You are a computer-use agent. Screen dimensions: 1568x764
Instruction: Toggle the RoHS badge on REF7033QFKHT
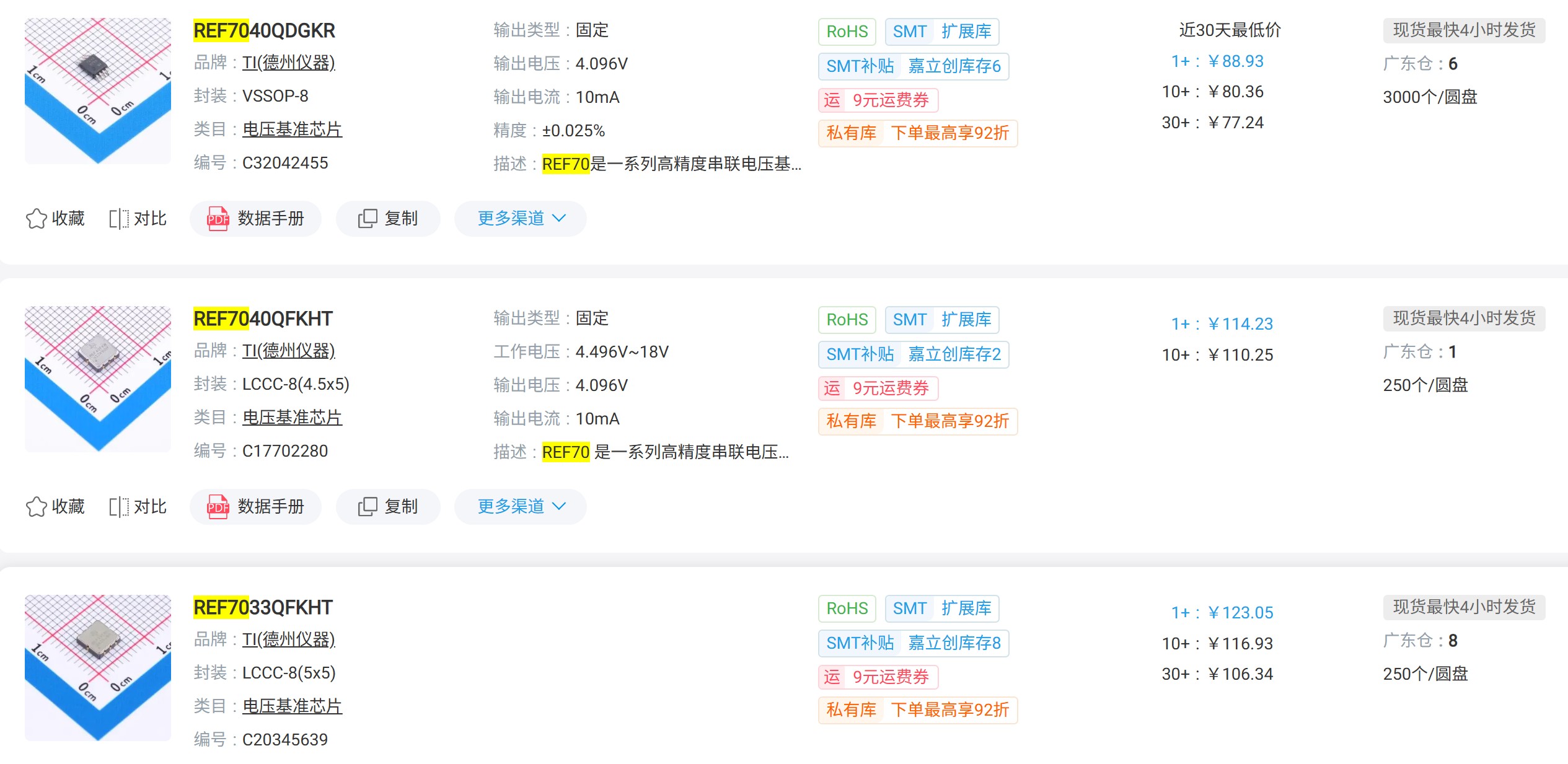(x=846, y=608)
